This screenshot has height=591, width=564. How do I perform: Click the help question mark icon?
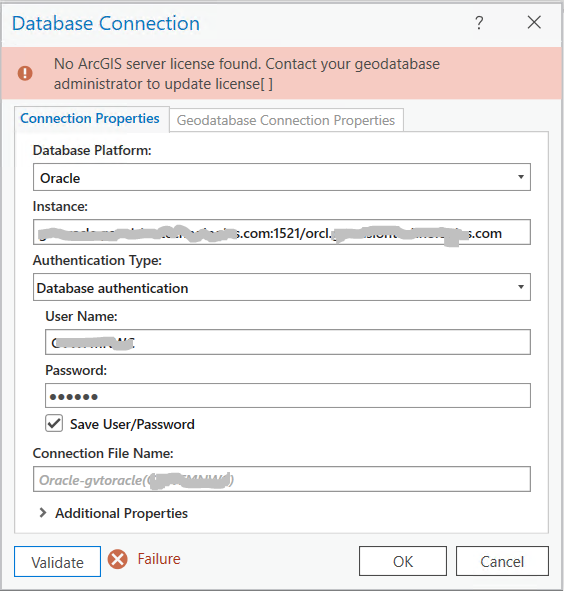(x=479, y=23)
